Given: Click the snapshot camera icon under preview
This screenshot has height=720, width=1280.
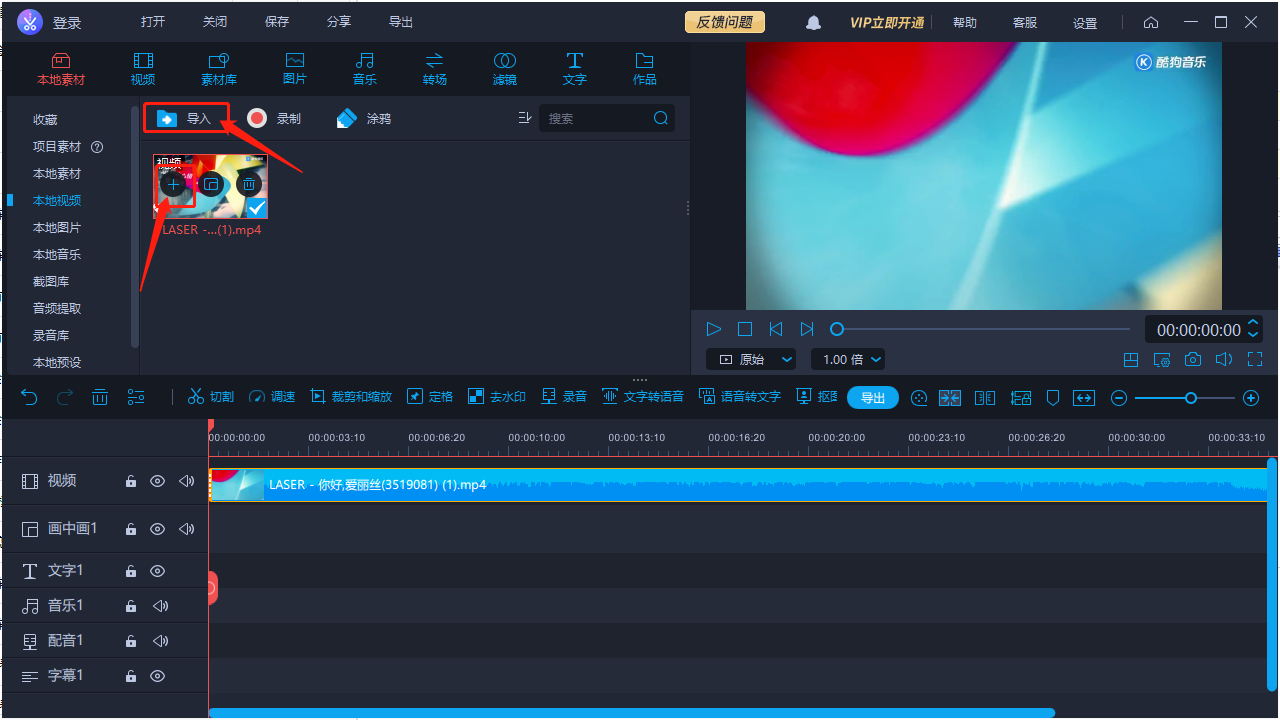Looking at the screenshot, I should 1193,360.
